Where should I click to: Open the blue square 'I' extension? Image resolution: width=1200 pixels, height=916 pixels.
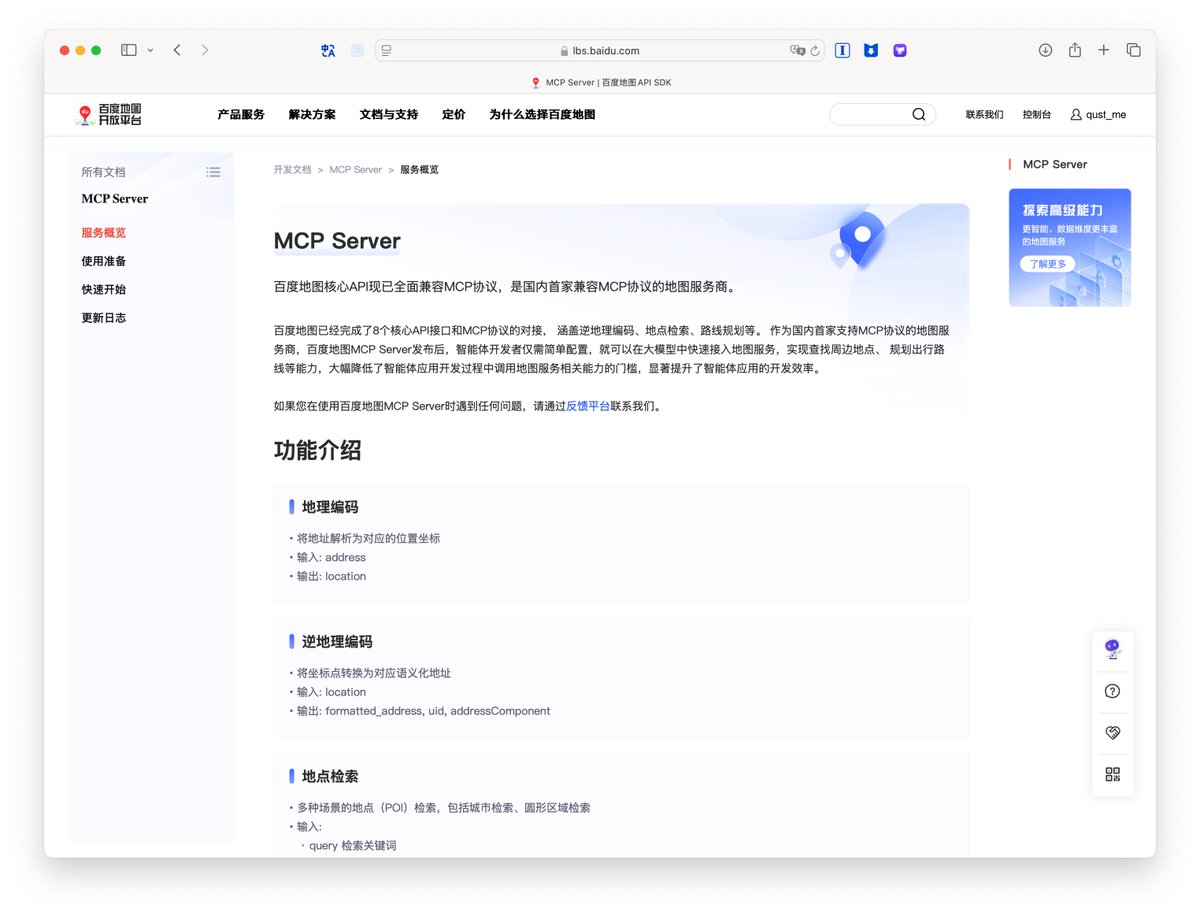coord(842,50)
